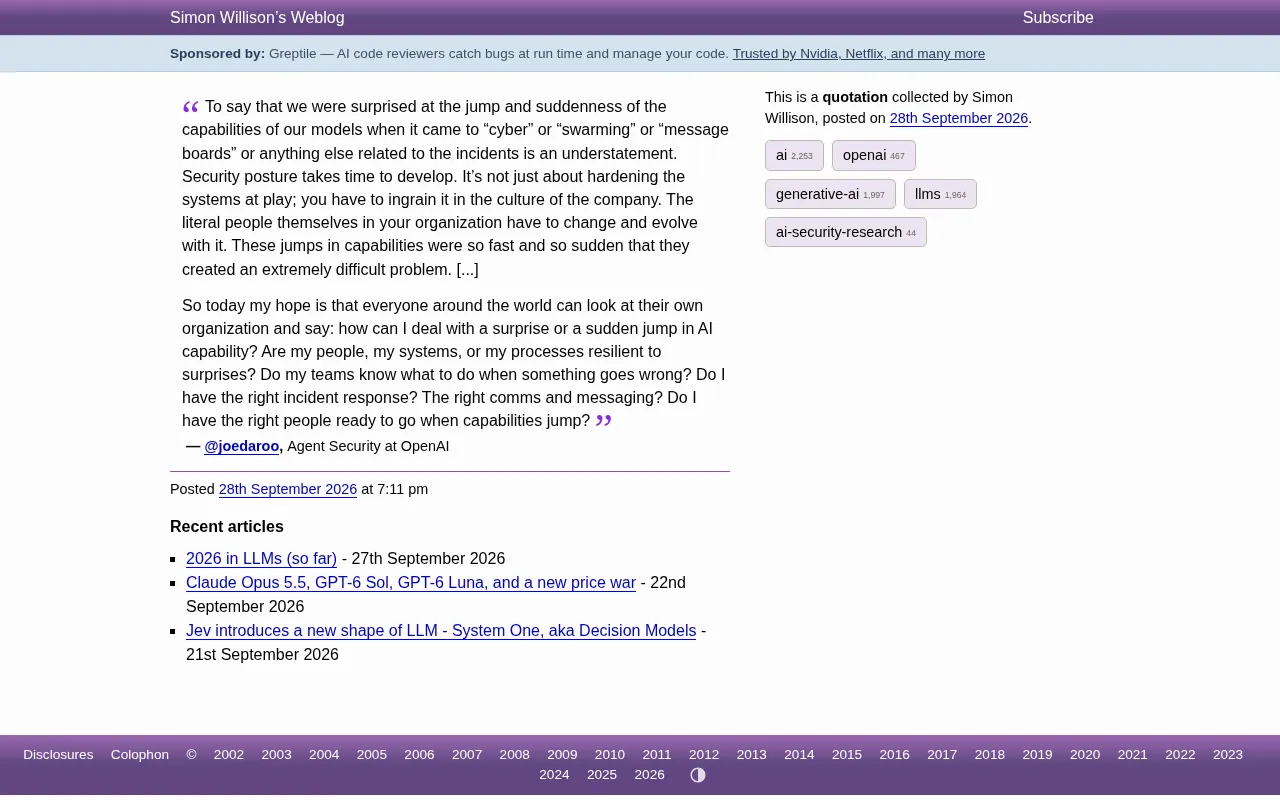Go to the 2020 archive
The image size is (1280, 800).
[x=1085, y=755]
